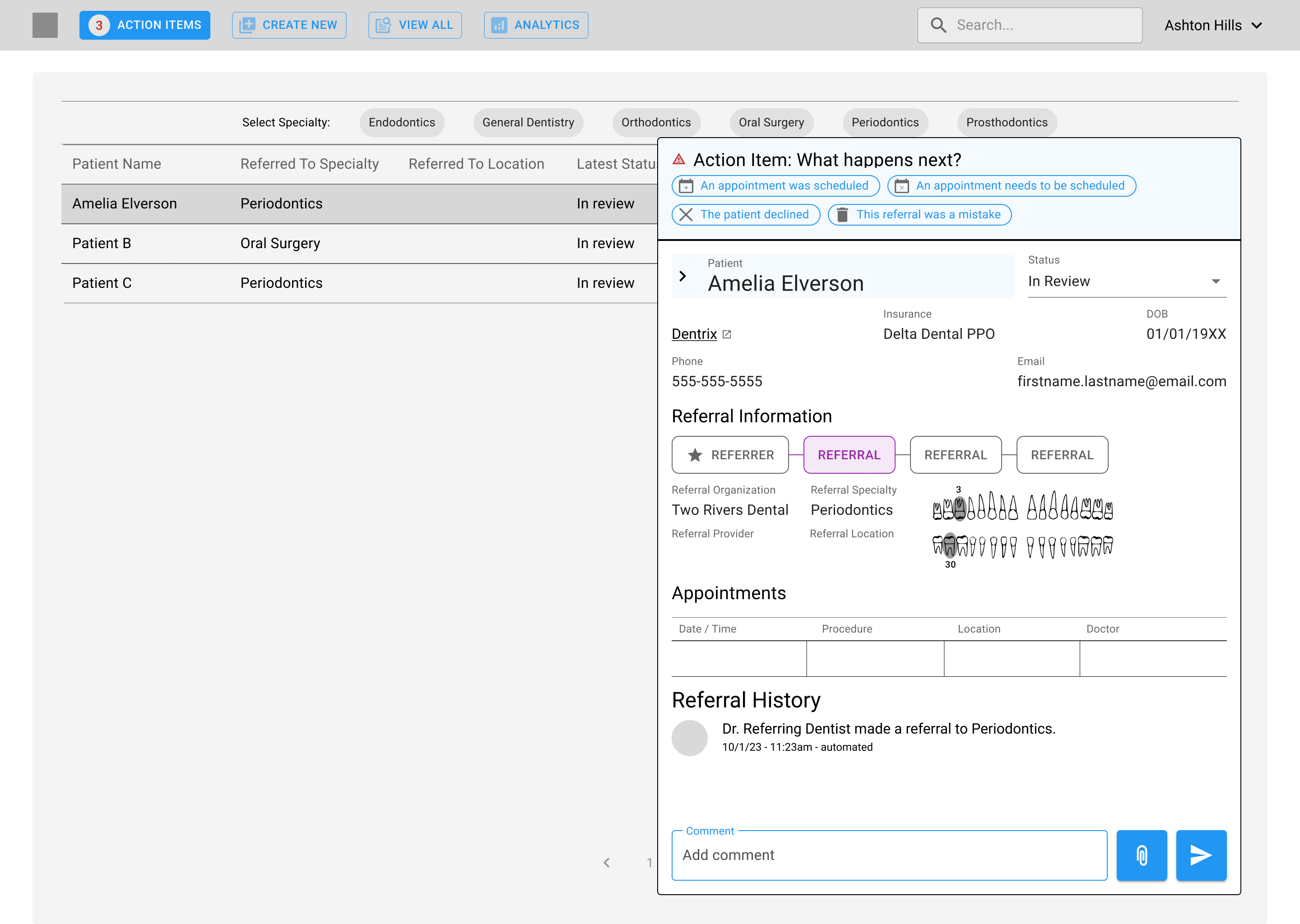1300x924 pixels.
Task: Select the Referrer tab with star
Action: coord(730,455)
